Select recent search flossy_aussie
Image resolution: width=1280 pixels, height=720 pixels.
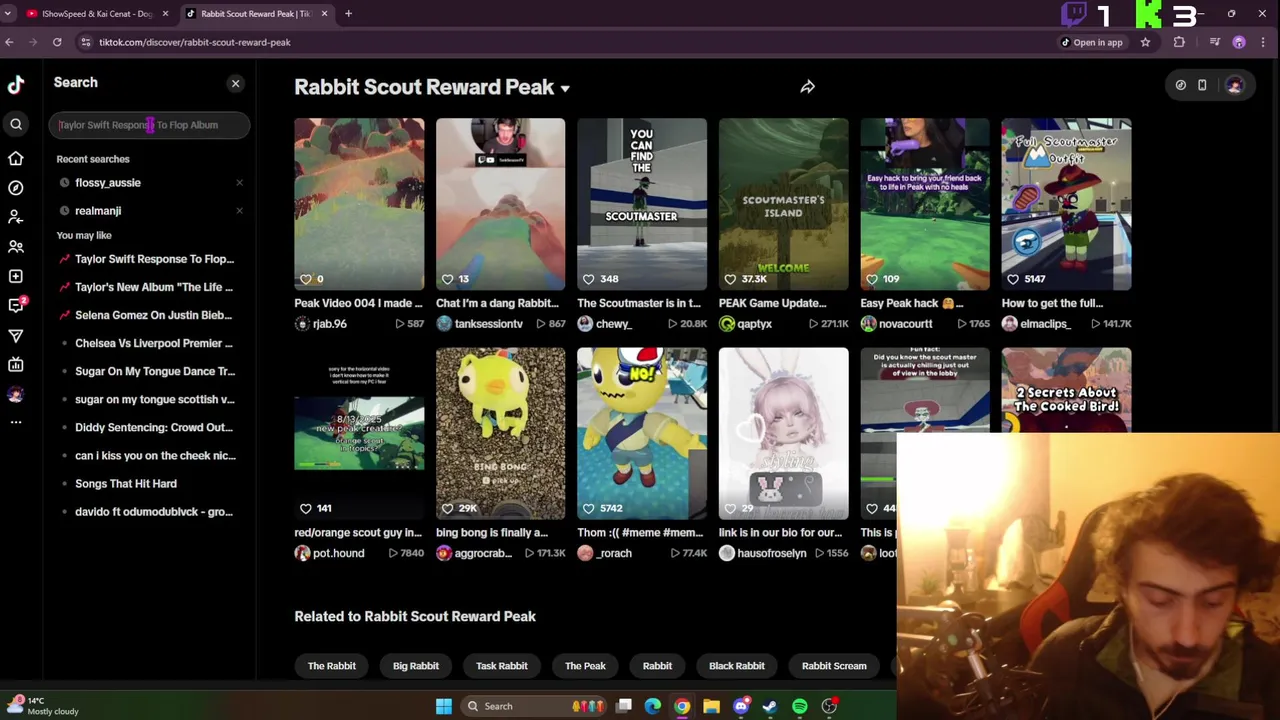pos(108,183)
